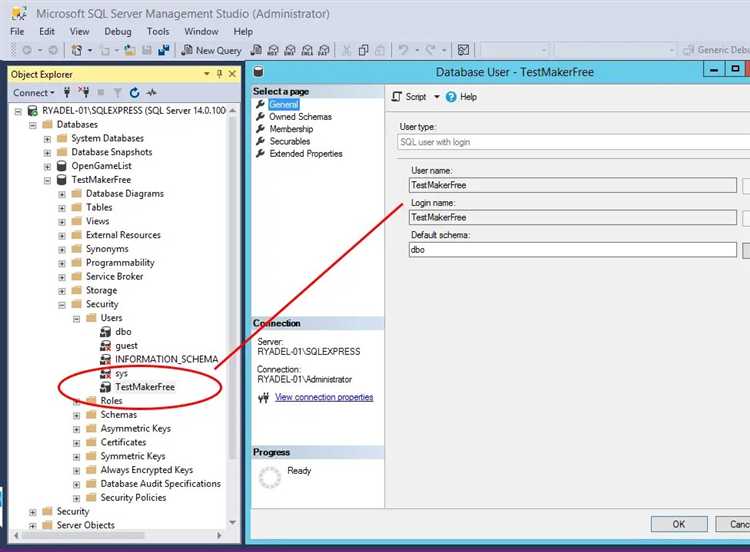Click the Help icon in the dialog

[451, 97]
